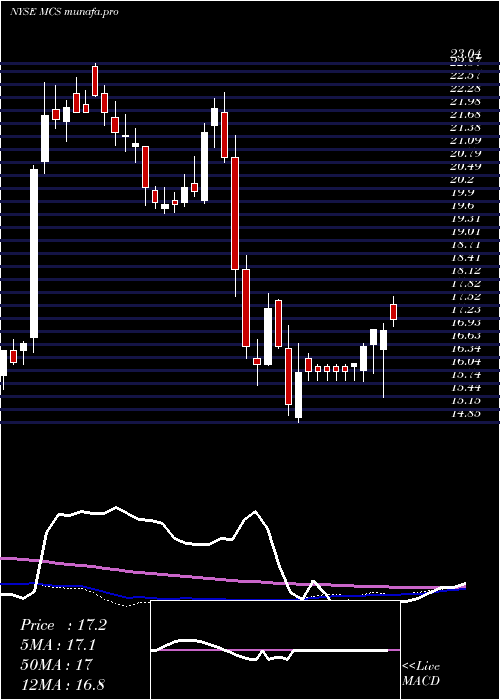Click the 21.98 price axis label
Viewport: 500px width, 700px height.
[x=466, y=101]
